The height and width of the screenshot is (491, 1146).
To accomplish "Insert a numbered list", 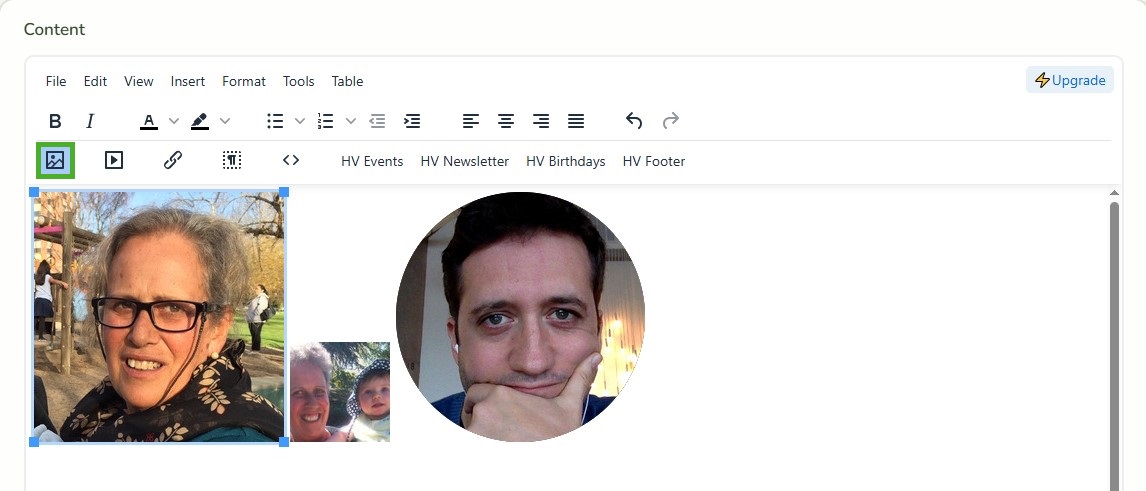I will [326, 121].
